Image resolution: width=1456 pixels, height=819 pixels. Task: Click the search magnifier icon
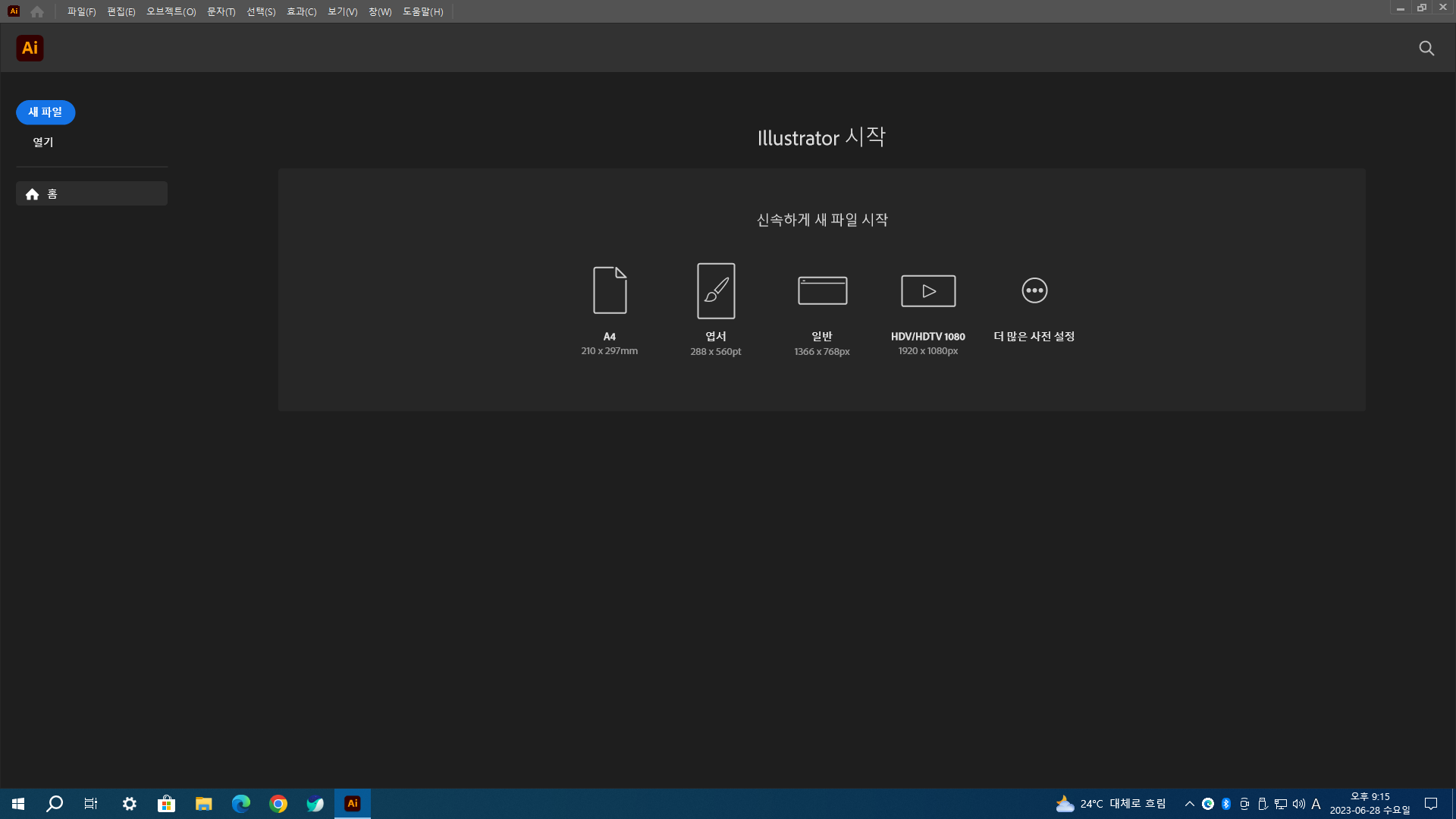1426,49
